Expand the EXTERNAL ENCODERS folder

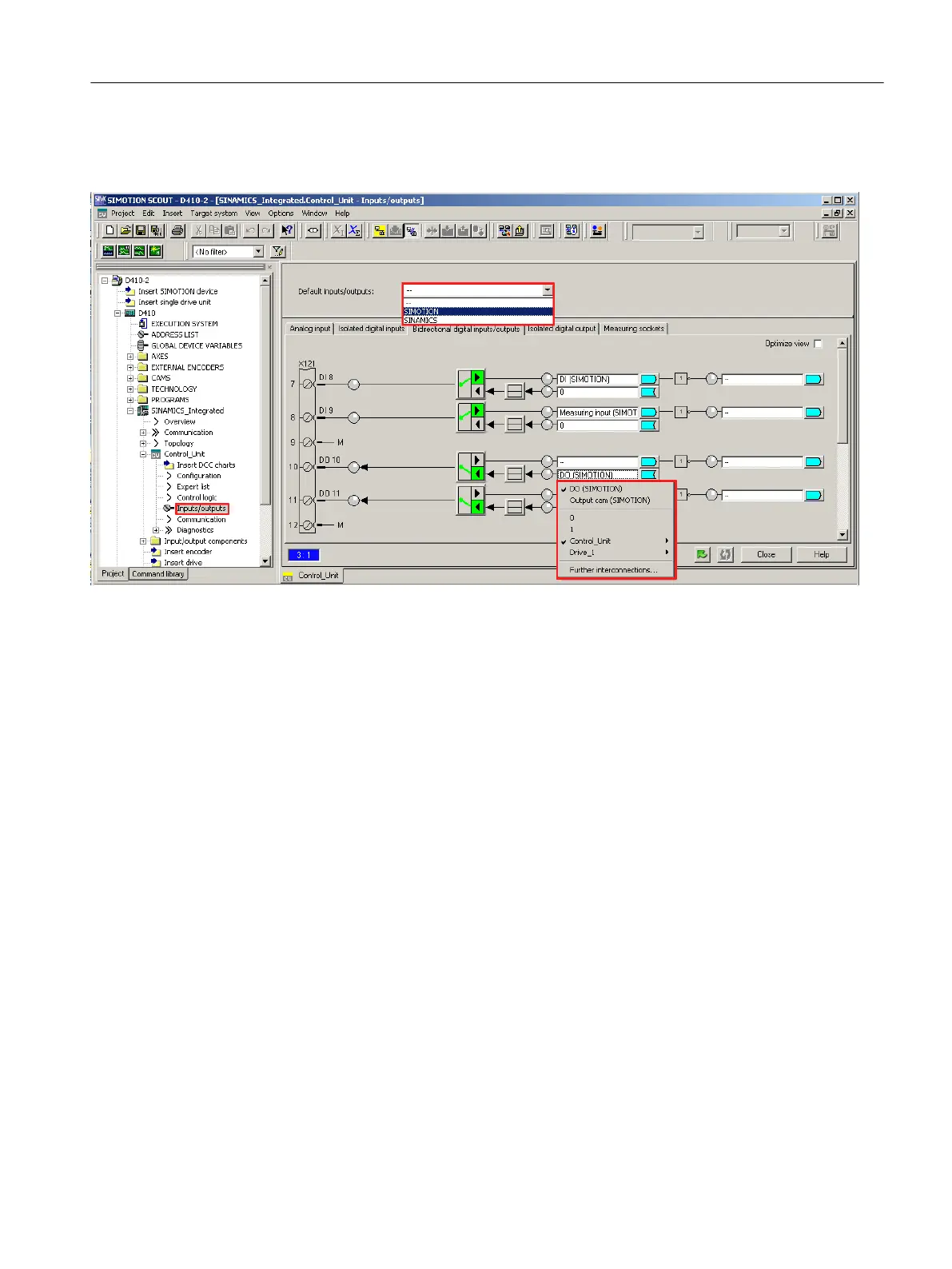pos(130,368)
